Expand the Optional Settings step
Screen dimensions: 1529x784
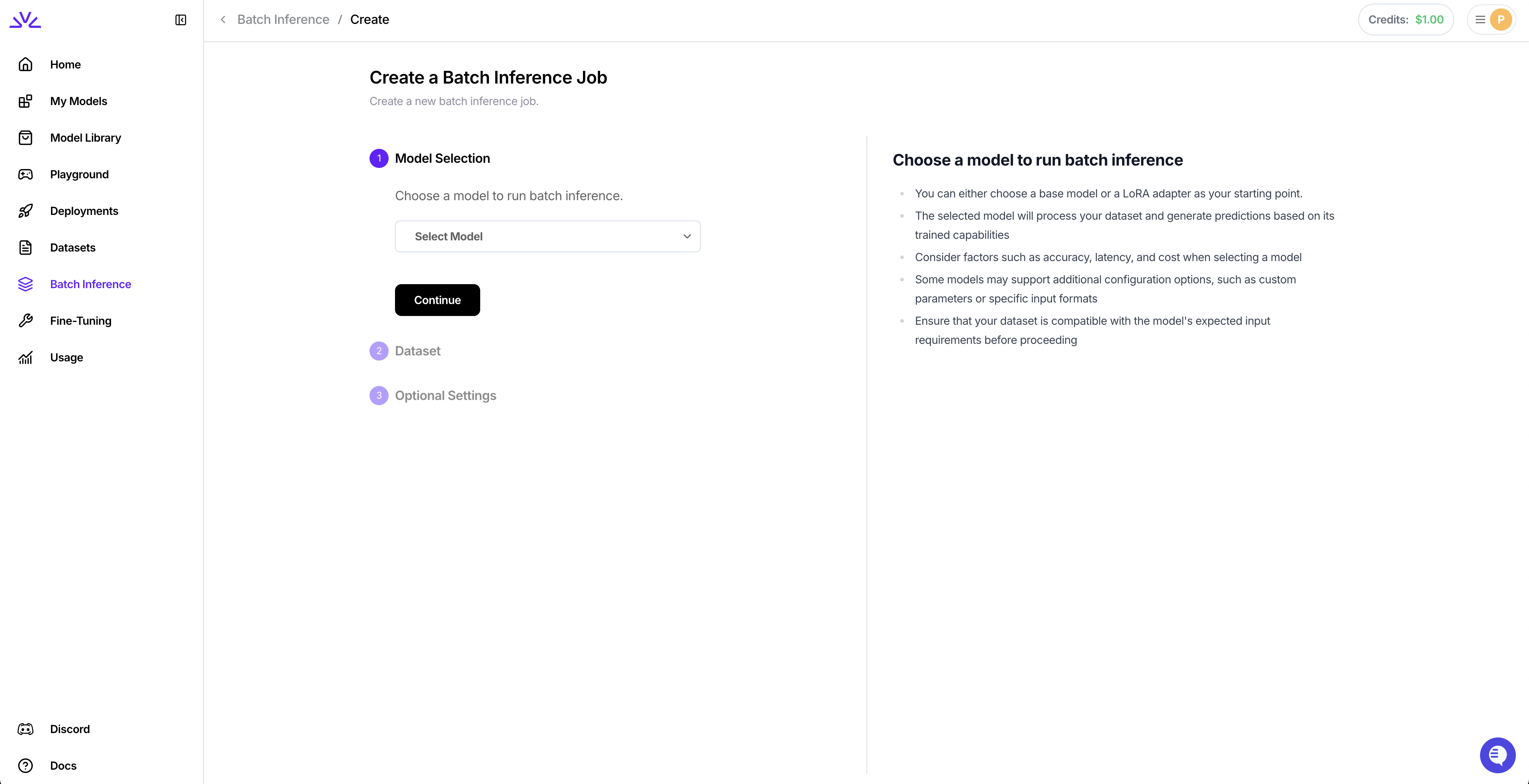point(445,396)
